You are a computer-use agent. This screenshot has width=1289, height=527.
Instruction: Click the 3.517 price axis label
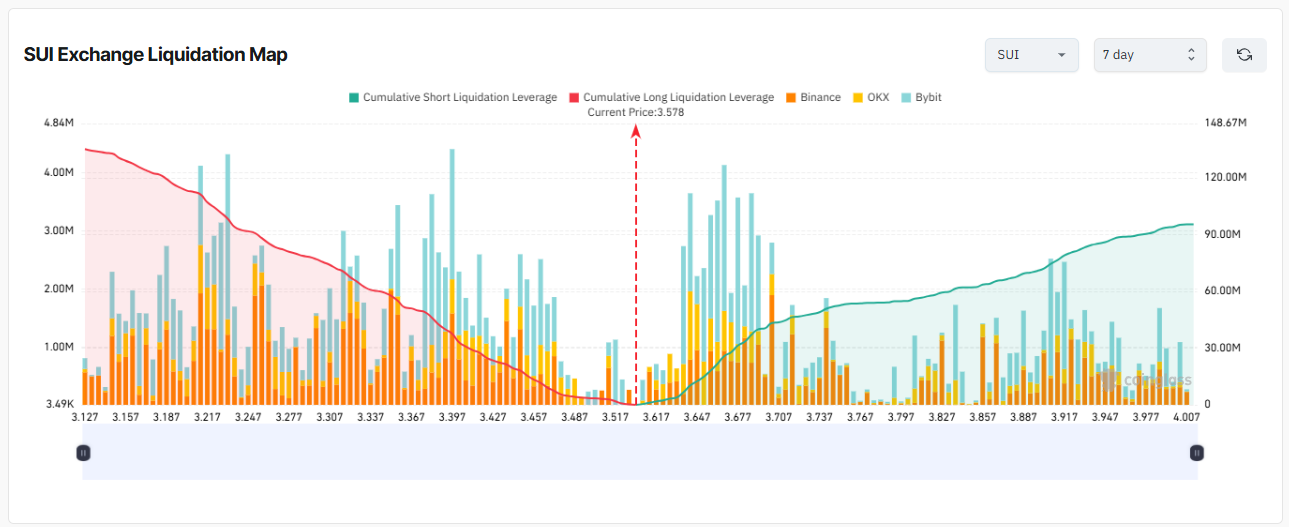pyautogui.click(x=617, y=416)
